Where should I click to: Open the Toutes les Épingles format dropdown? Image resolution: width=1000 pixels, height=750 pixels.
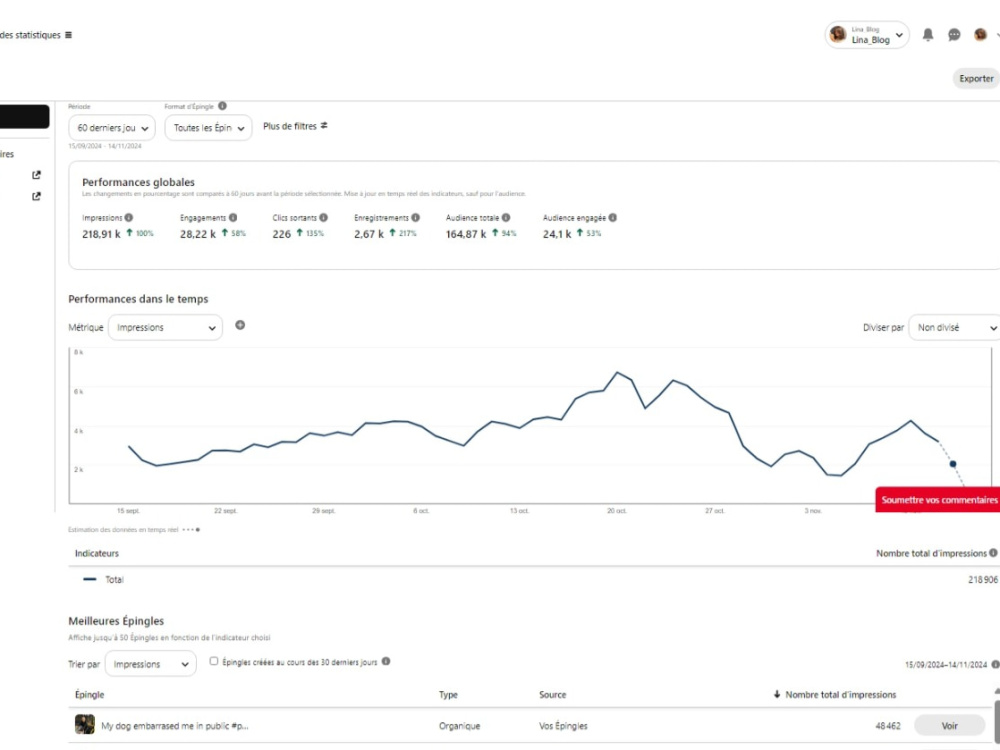(208, 128)
